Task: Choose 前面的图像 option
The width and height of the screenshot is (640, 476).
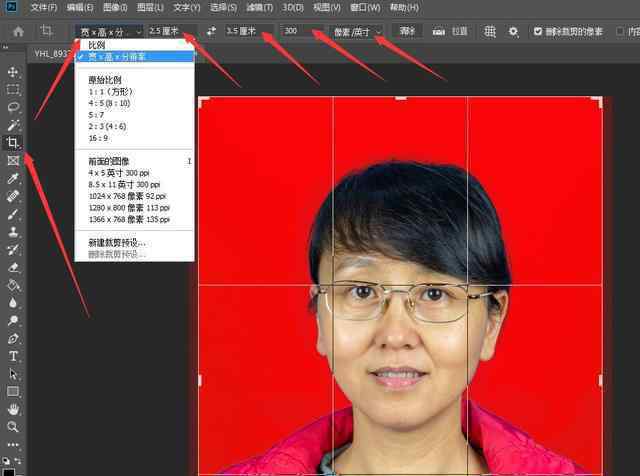Action: (x=134, y=161)
